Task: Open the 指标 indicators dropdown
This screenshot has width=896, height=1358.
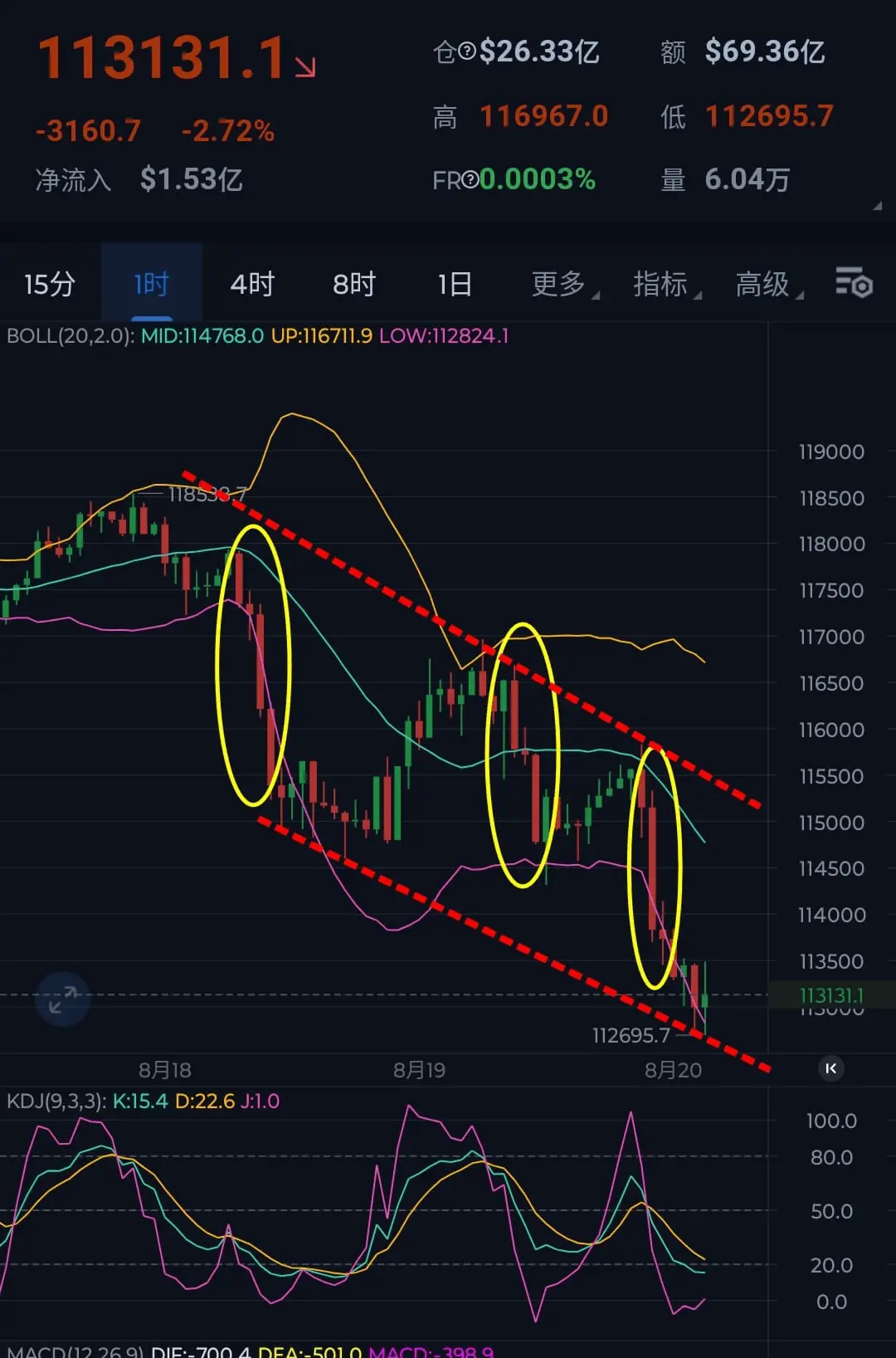Action: (x=667, y=284)
